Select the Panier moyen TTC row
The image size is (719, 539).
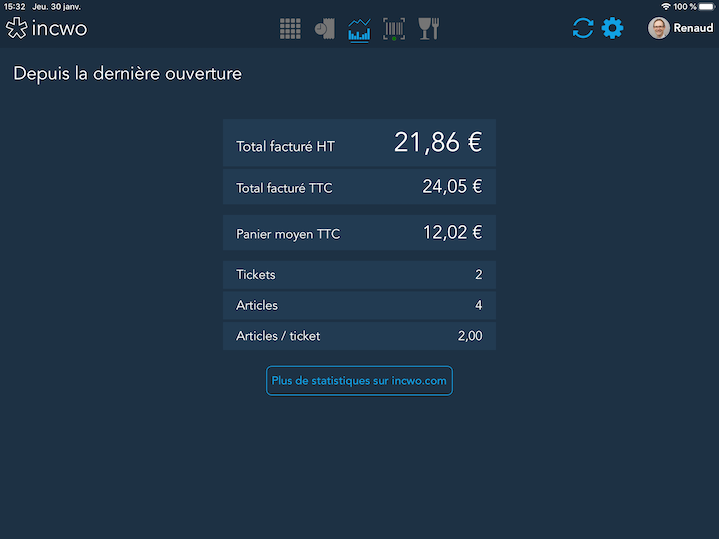click(359, 233)
